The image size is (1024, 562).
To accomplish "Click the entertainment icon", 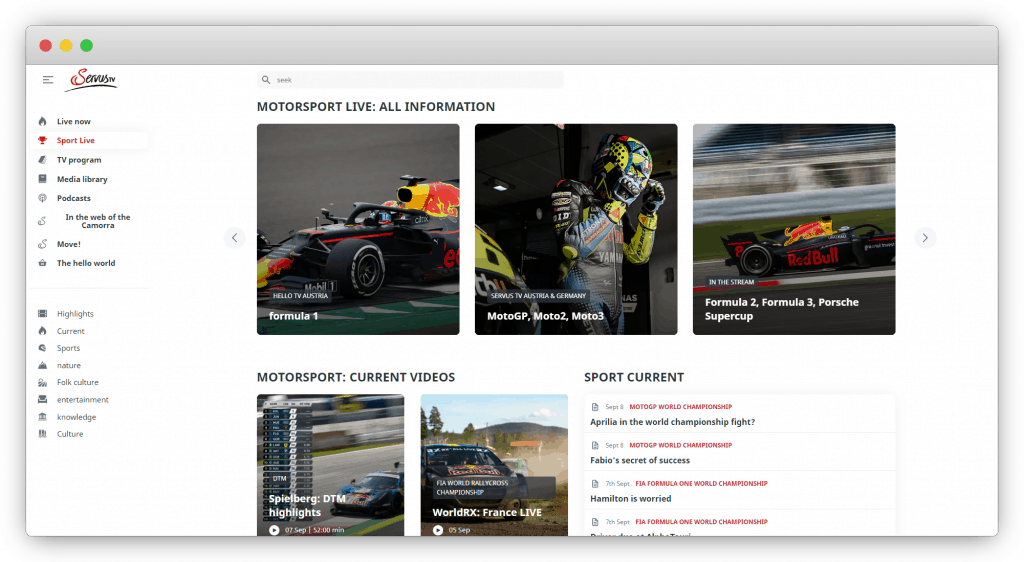I will click(x=42, y=399).
